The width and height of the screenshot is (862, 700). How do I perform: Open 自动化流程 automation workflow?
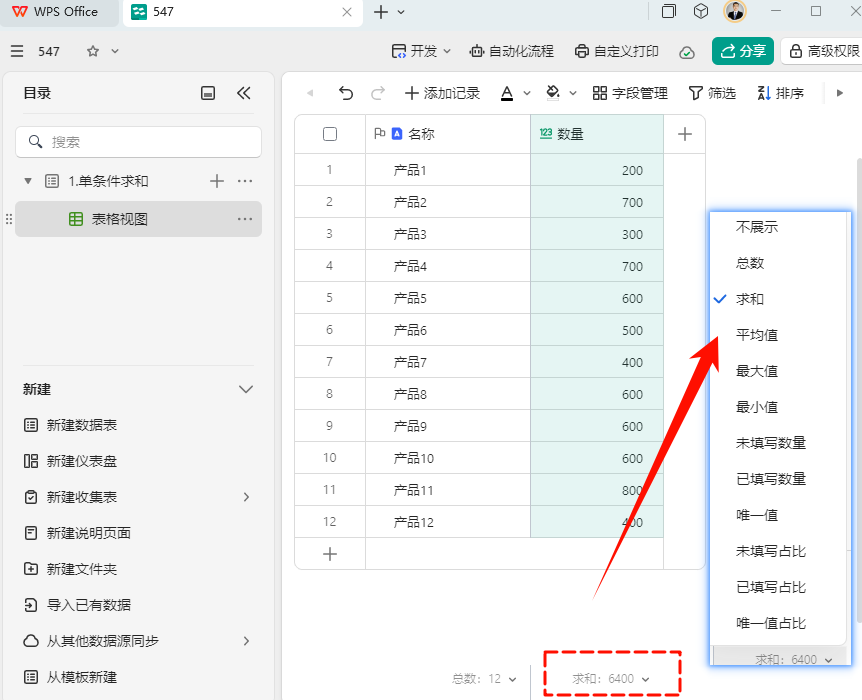(x=511, y=51)
